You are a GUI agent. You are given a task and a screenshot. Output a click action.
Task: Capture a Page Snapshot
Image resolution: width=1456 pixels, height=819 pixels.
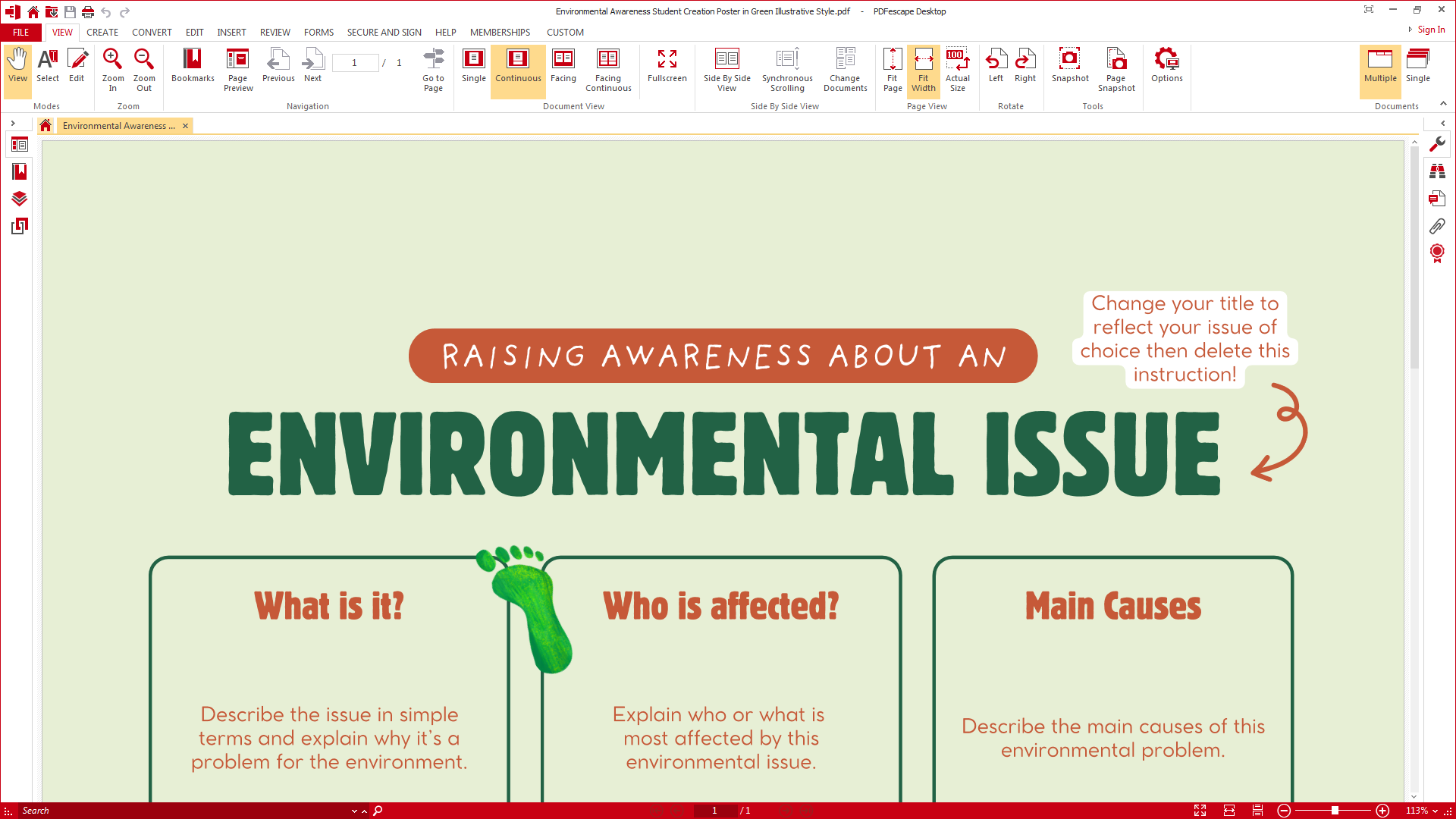(x=1116, y=70)
